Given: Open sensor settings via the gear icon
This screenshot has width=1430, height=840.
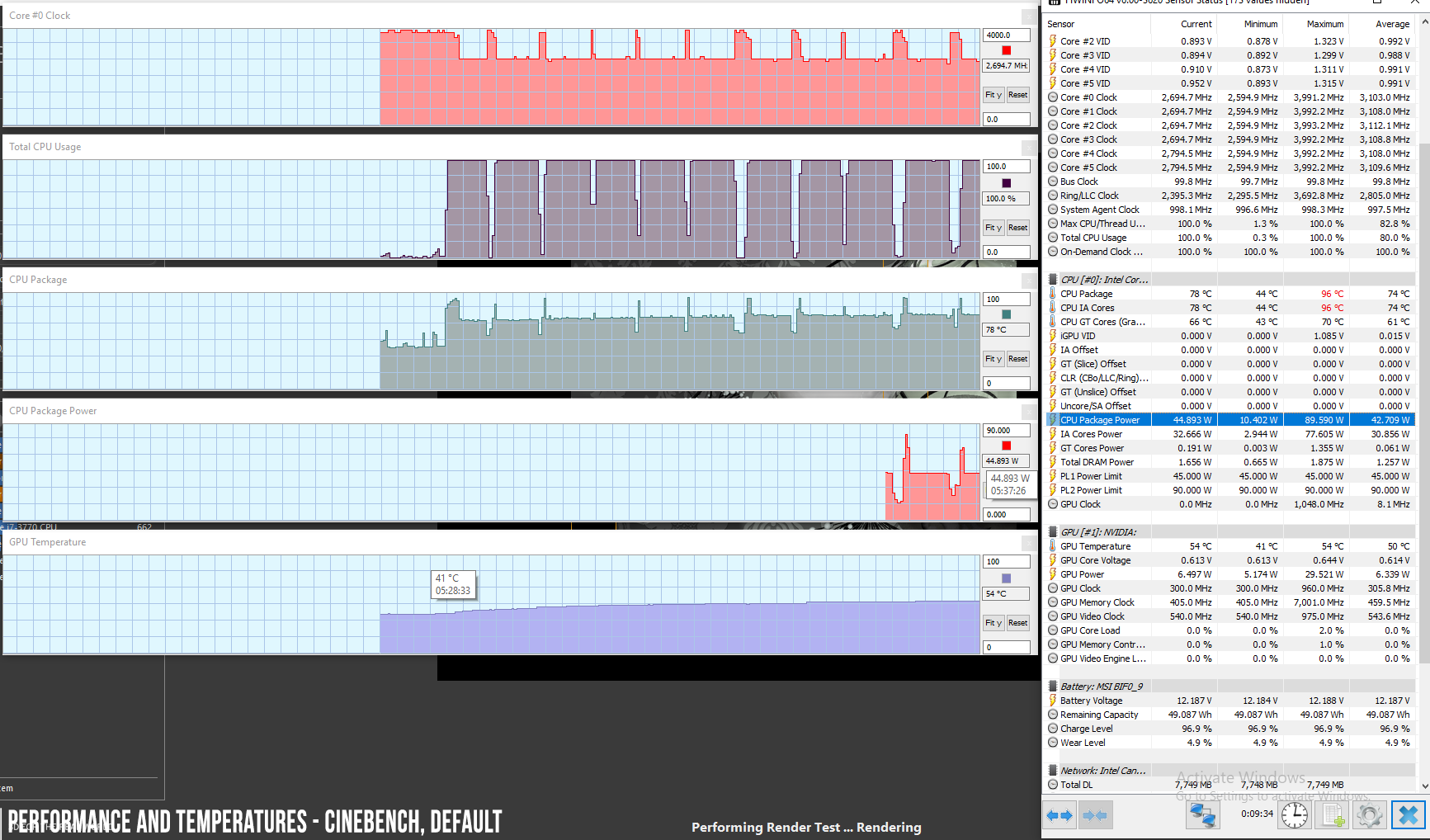Looking at the screenshot, I should 1369,815.
